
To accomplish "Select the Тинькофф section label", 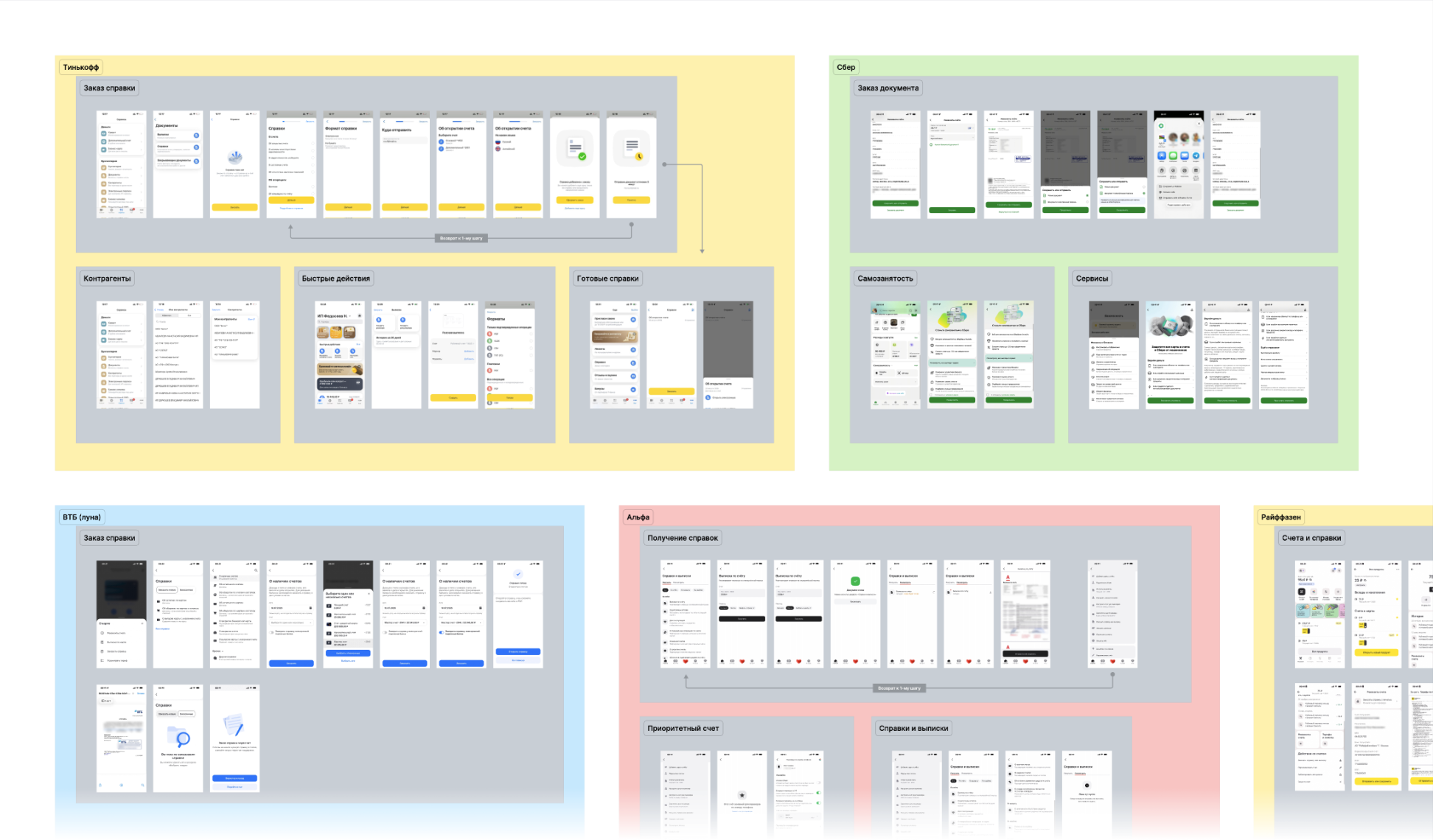I will pyautogui.click(x=81, y=67).
